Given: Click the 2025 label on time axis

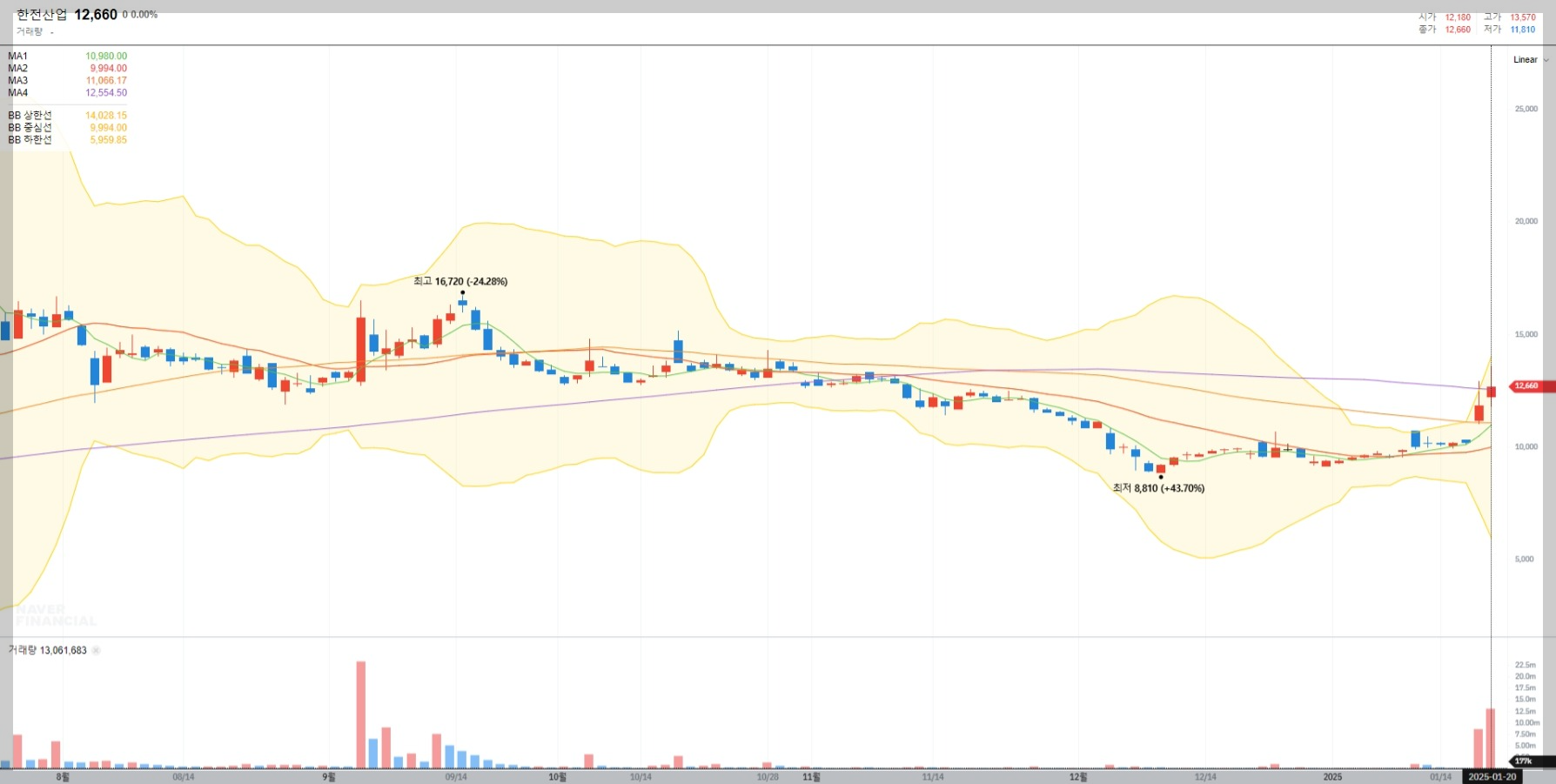Looking at the screenshot, I should (x=1332, y=776).
